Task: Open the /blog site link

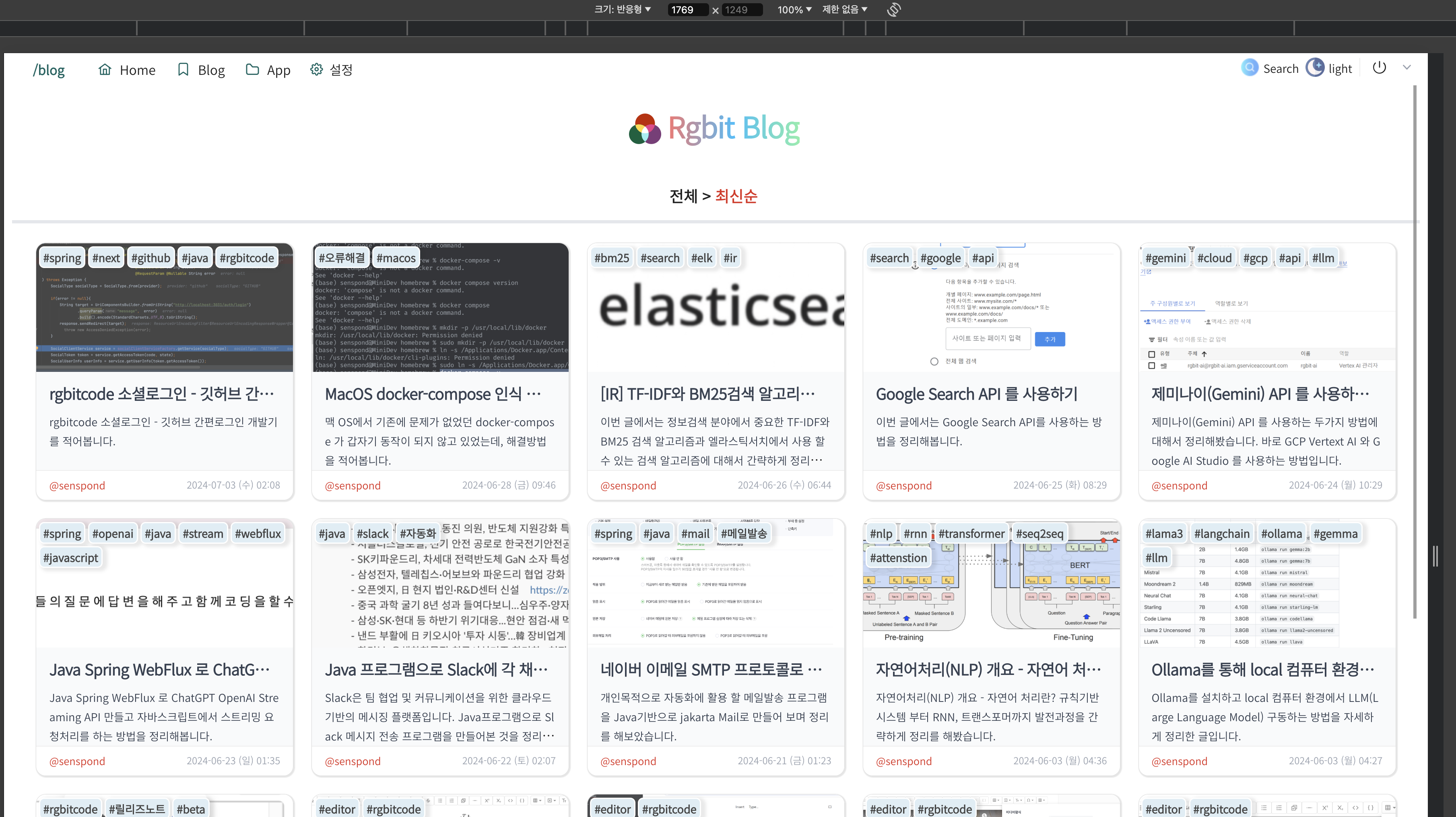Action: (x=49, y=70)
